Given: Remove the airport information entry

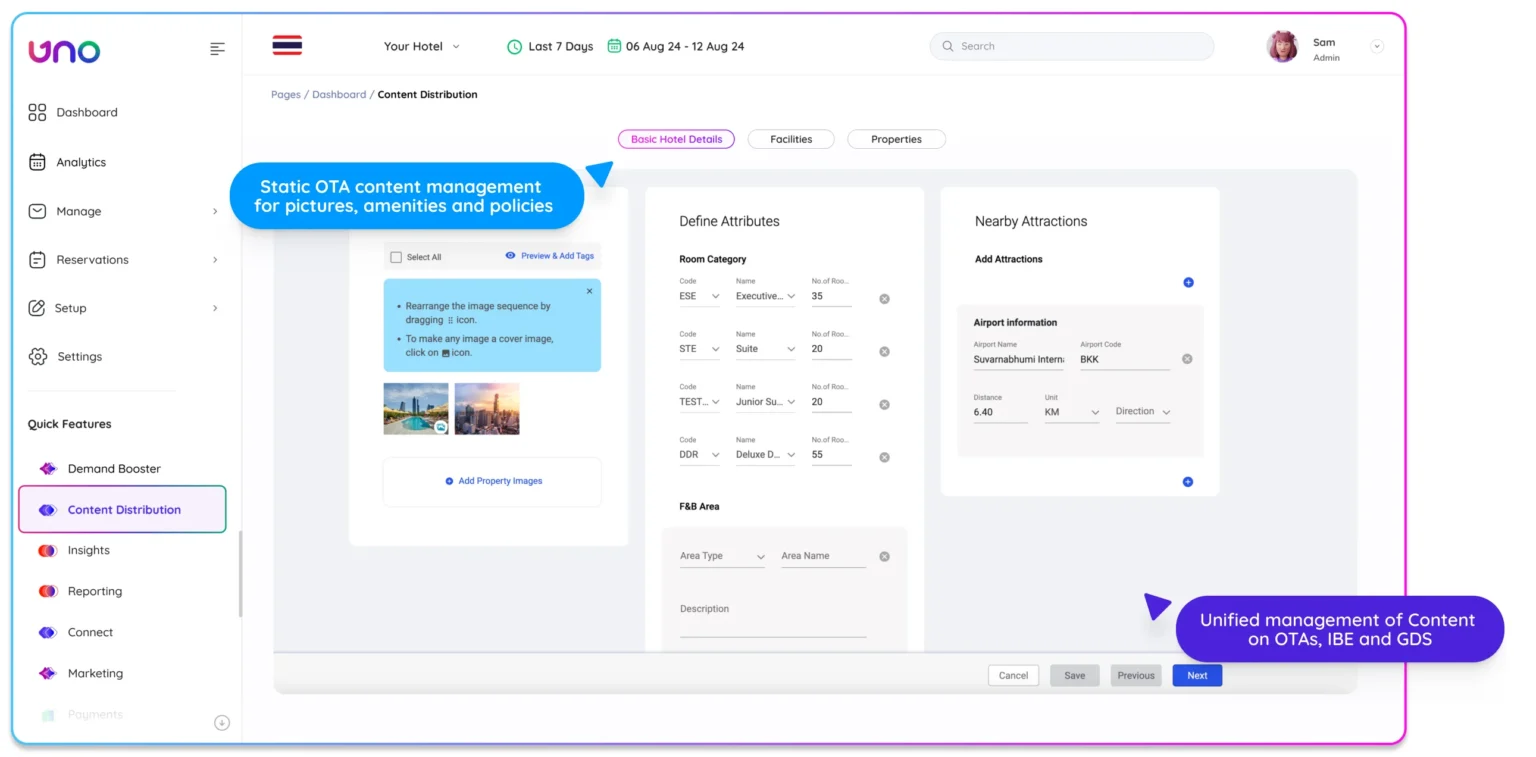Looking at the screenshot, I should (x=1187, y=359).
